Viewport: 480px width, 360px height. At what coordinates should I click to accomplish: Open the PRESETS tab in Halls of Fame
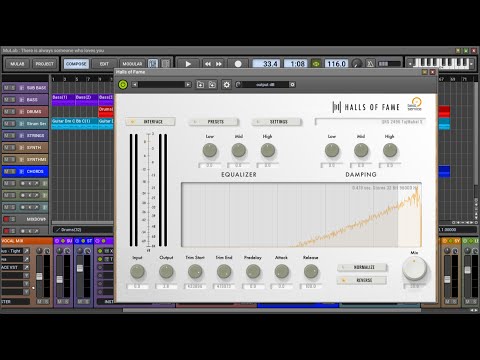click(x=213, y=122)
